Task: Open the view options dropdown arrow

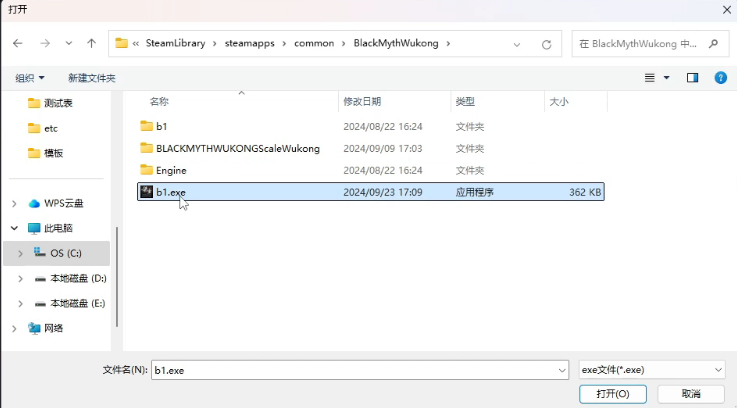Action: click(x=666, y=78)
